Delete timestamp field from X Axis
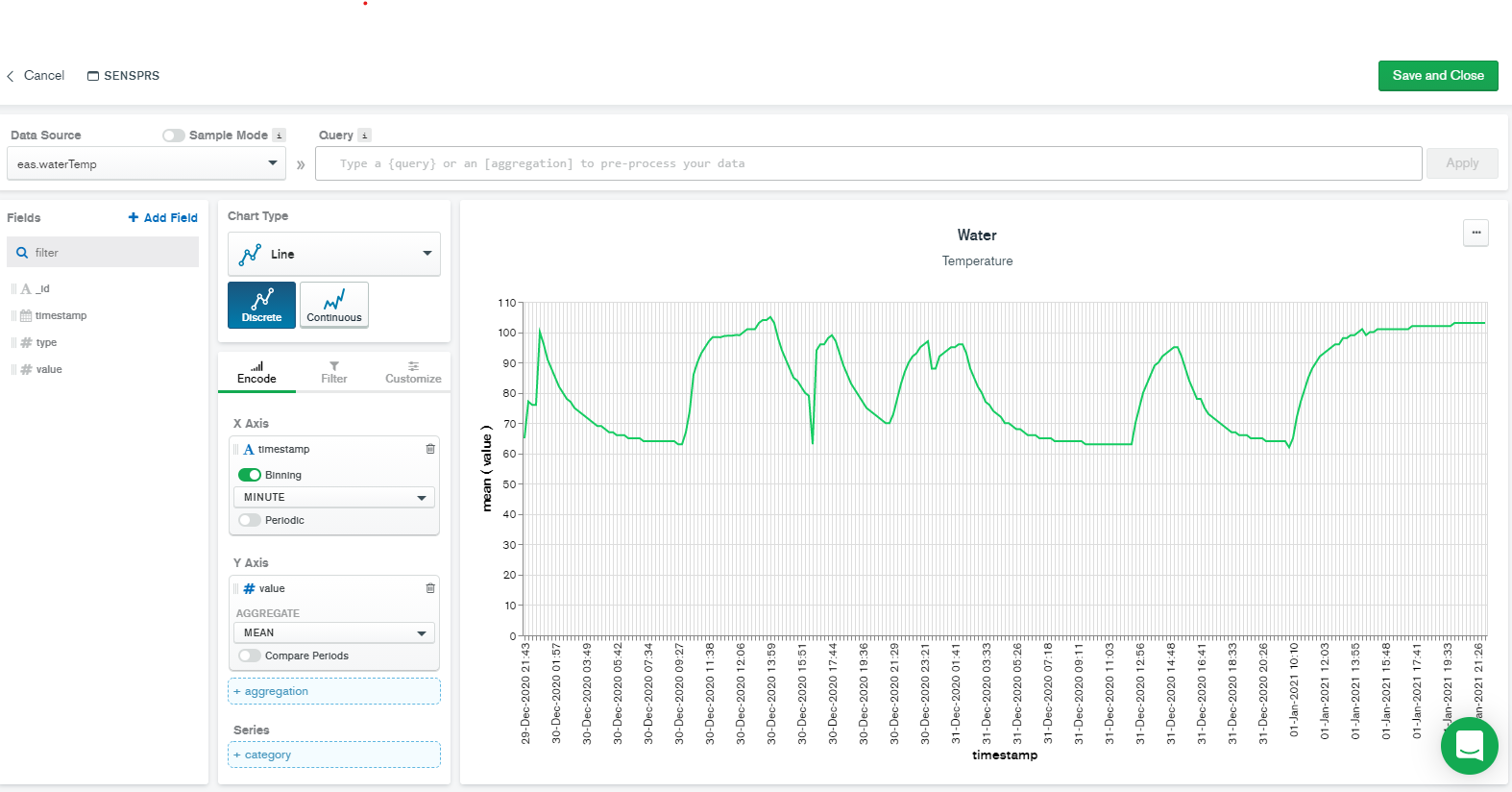 pos(430,449)
